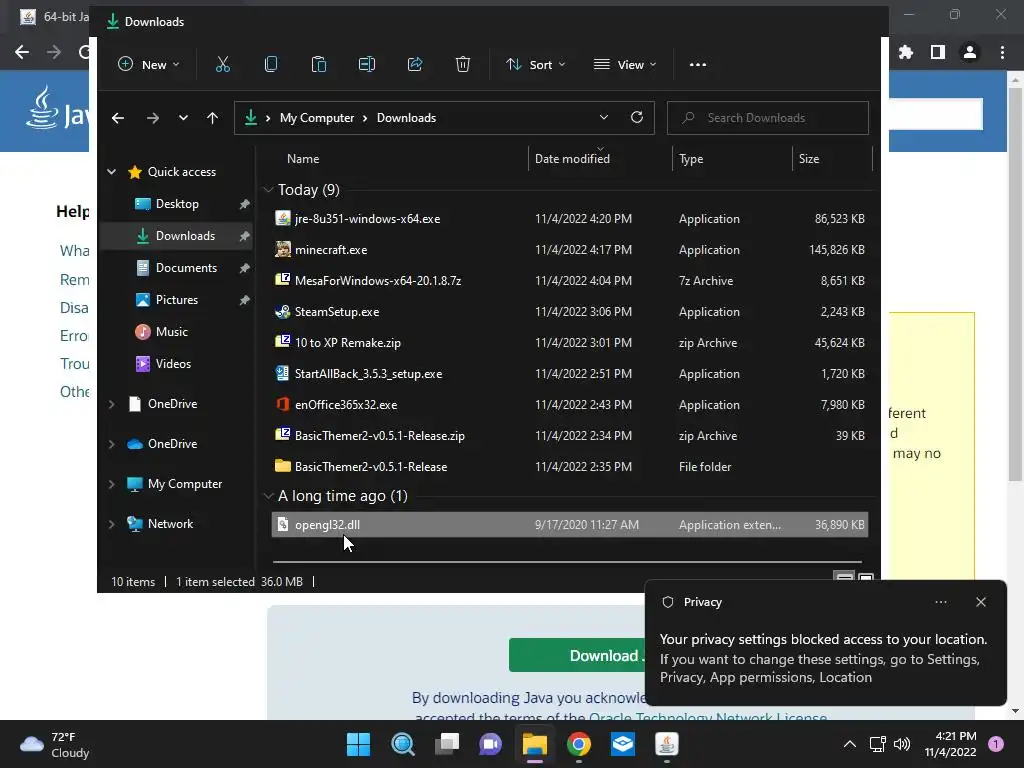Open the Java installer taskbar icon
Viewport: 1024px width, 768px height.
[667, 744]
